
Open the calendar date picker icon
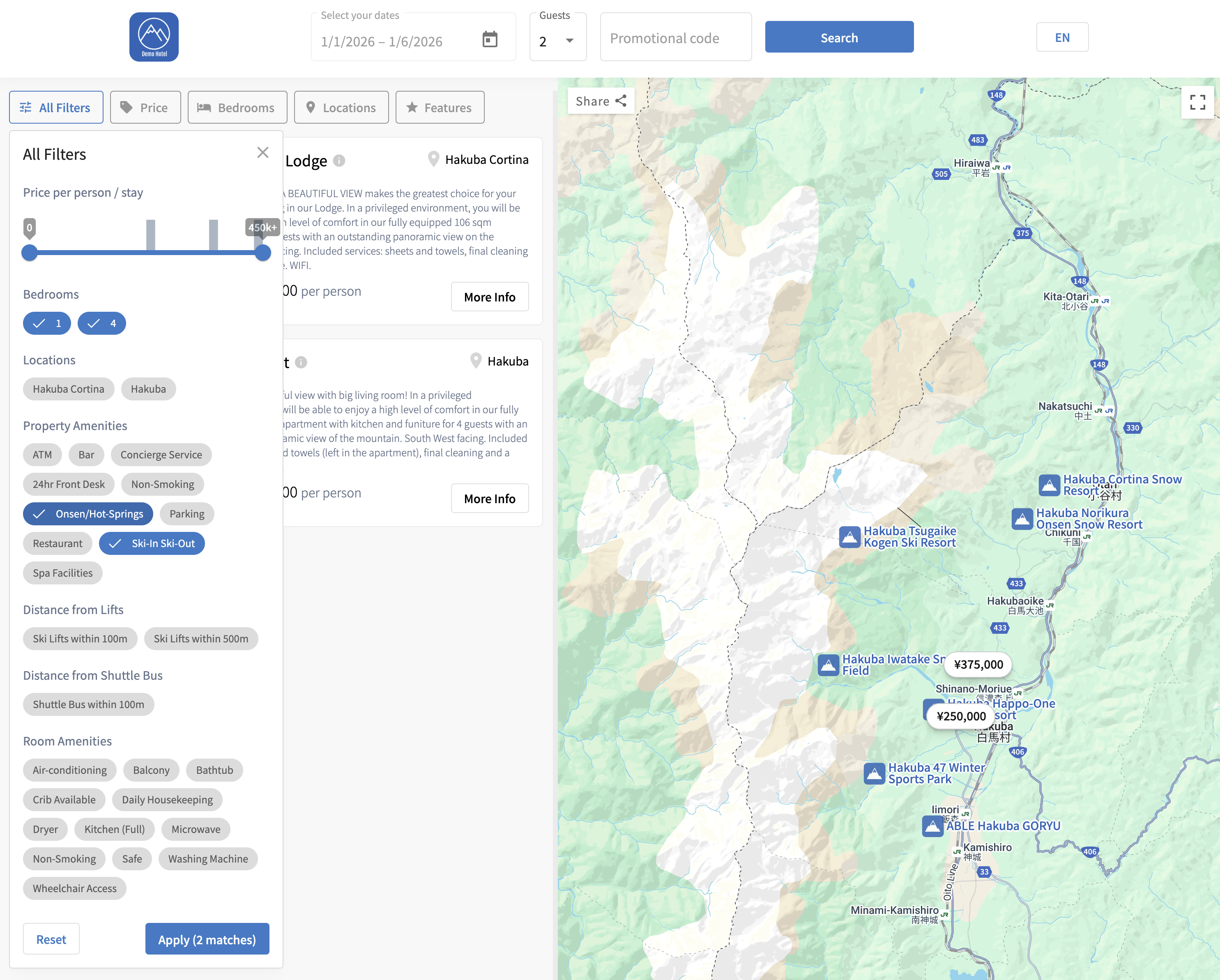tap(490, 39)
